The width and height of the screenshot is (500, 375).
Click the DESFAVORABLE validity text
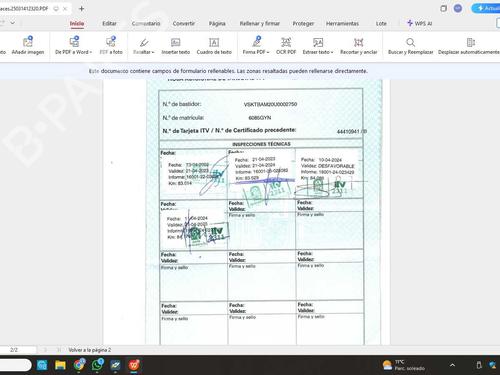coord(336,166)
